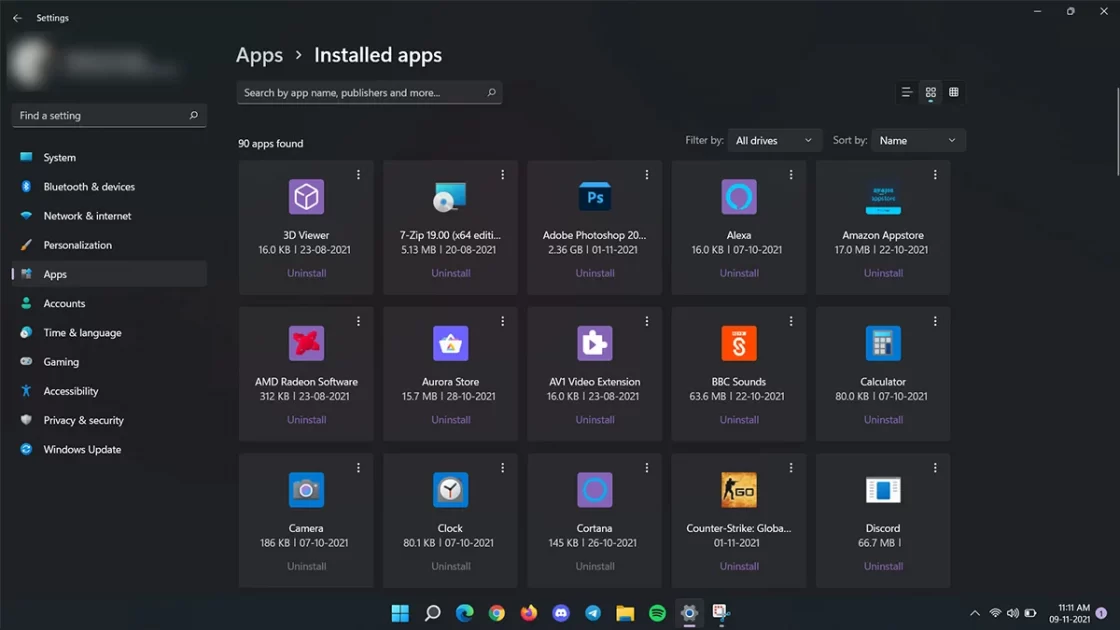Open Spotify from the taskbar
The width and height of the screenshot is (1120, 630).
(x=657, y=613)
